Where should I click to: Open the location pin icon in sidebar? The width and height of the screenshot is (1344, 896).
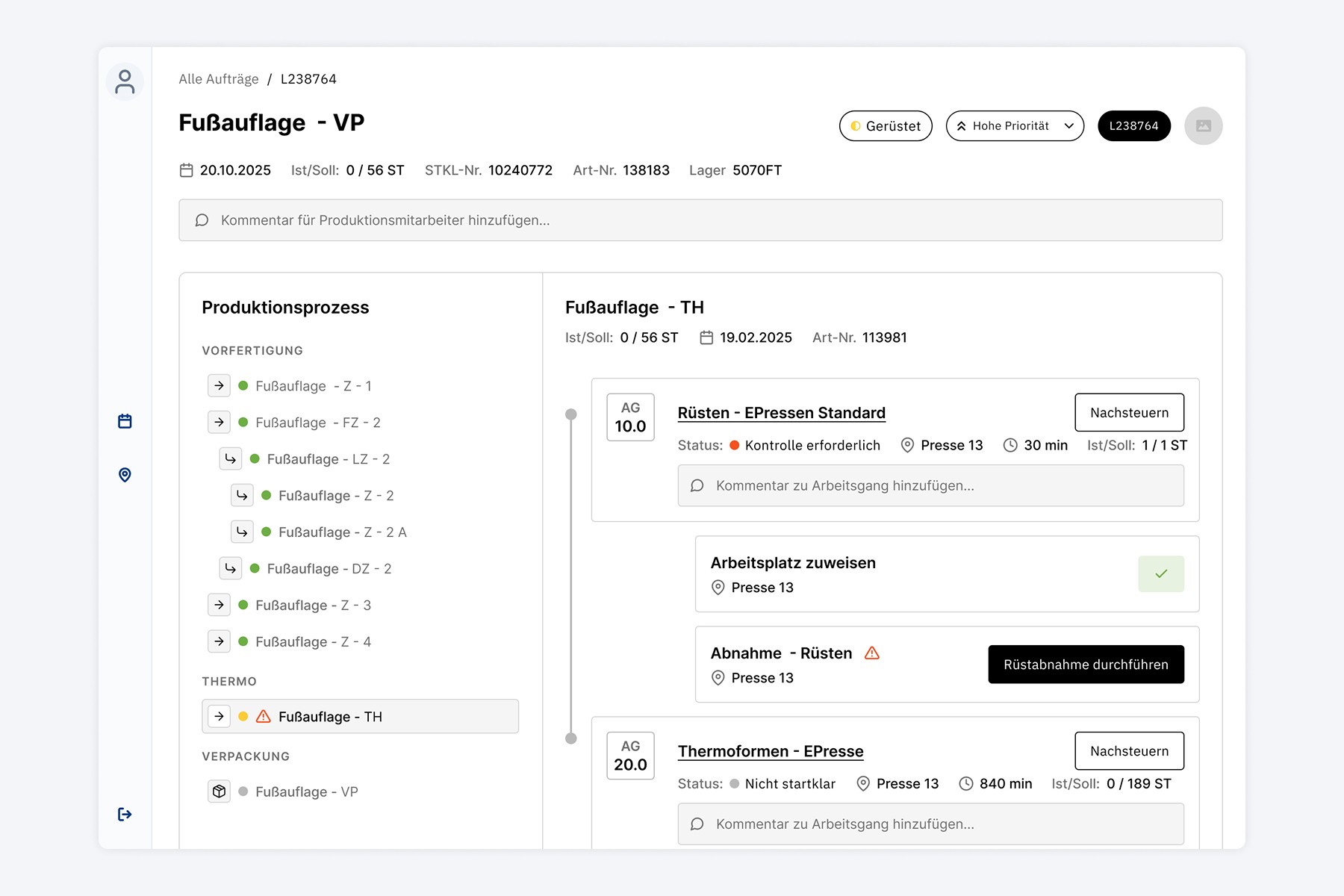pos(125,475)
